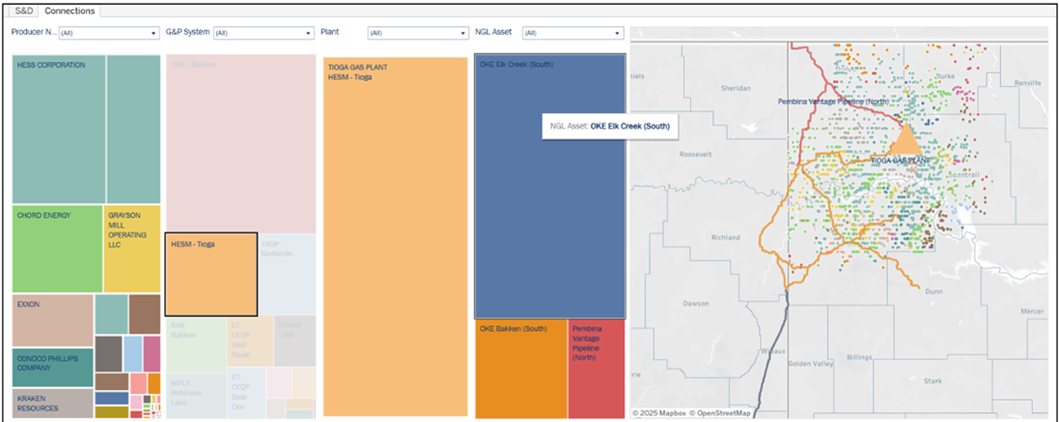Click the Roosevelt county label on map

click(696, 154)
